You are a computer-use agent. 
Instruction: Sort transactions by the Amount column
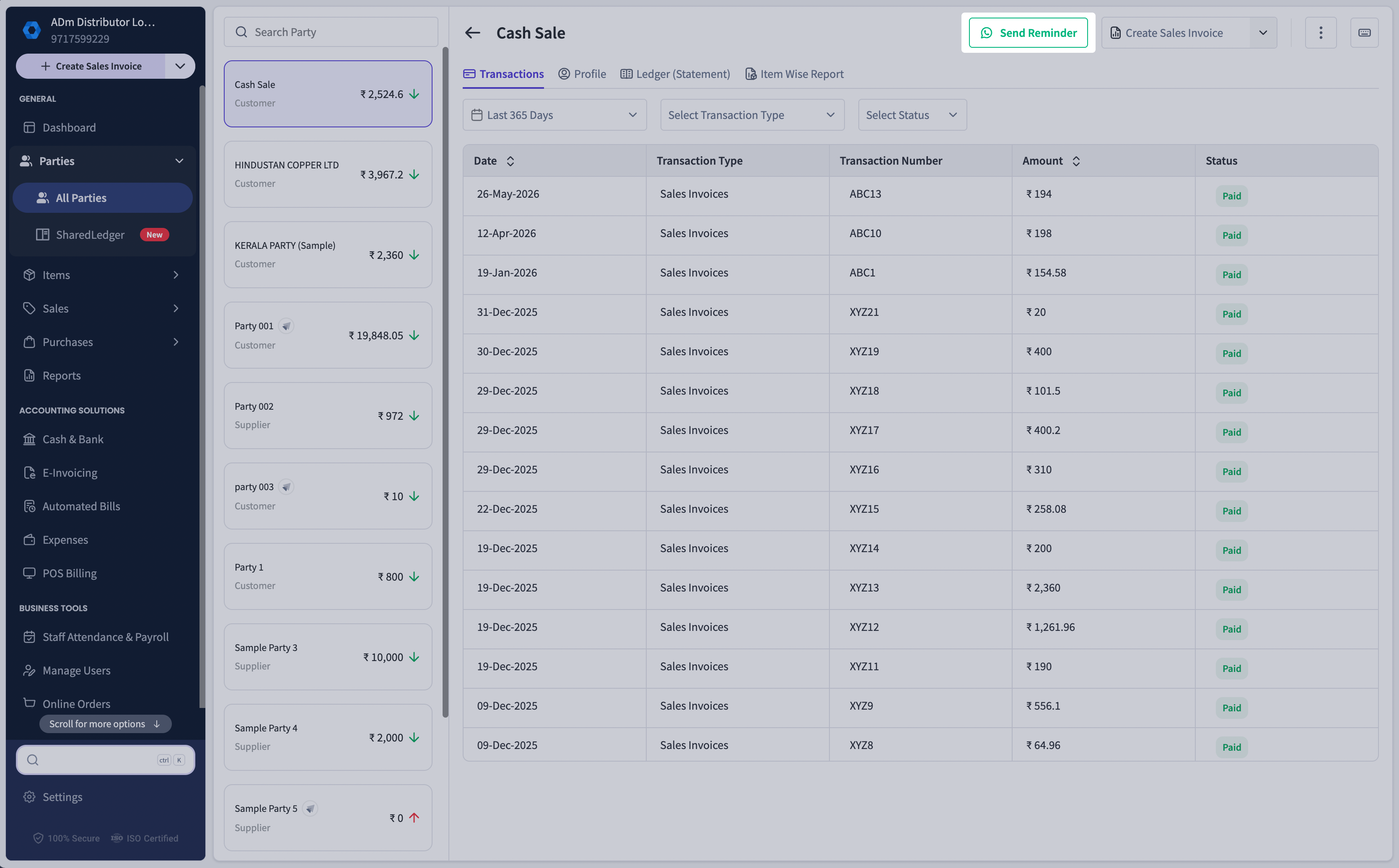(x=1076, y=161)
